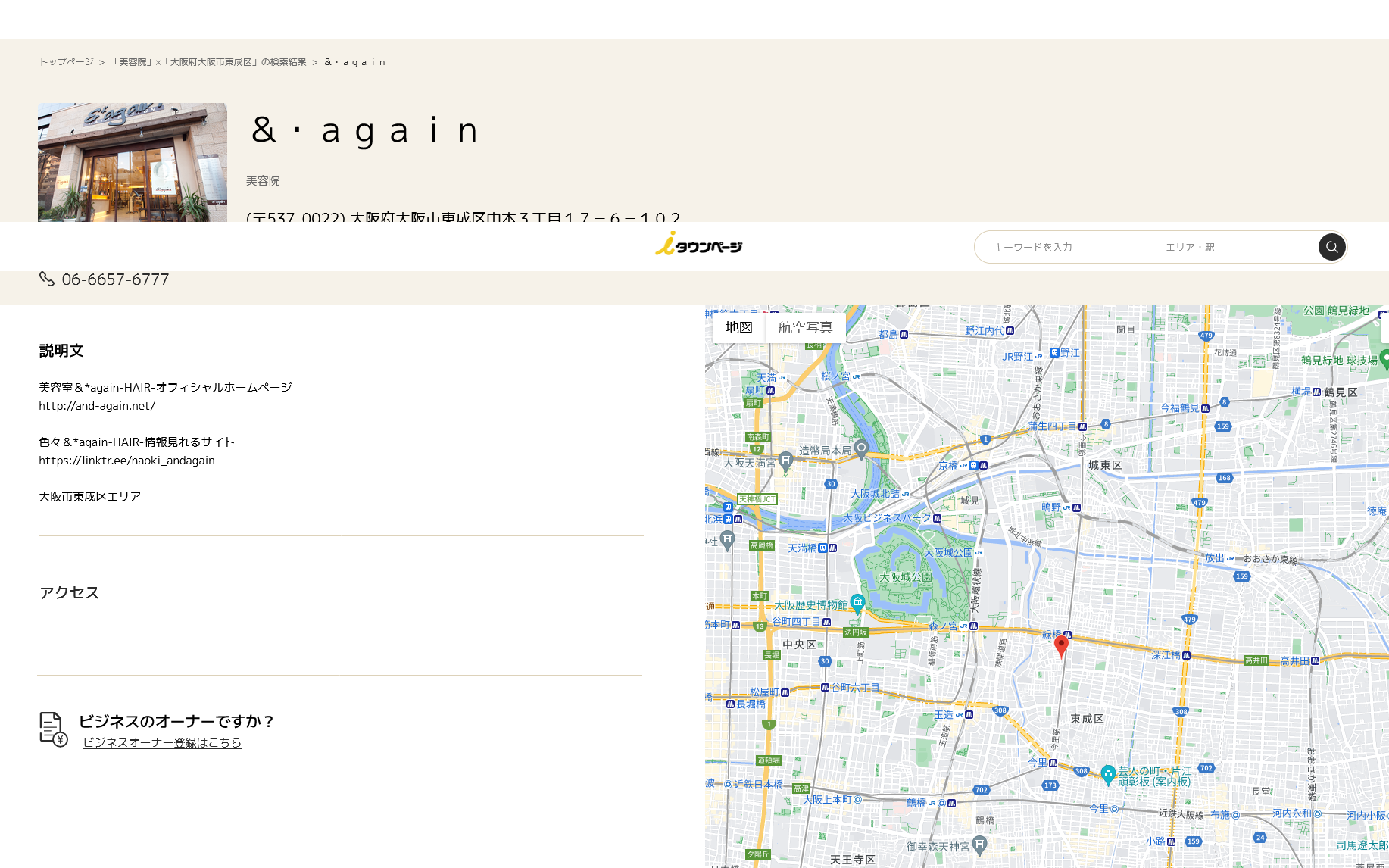Screen dimensions: 1389x868
Task: Call phone number 06-6657-6777
Action: point(115,279)
